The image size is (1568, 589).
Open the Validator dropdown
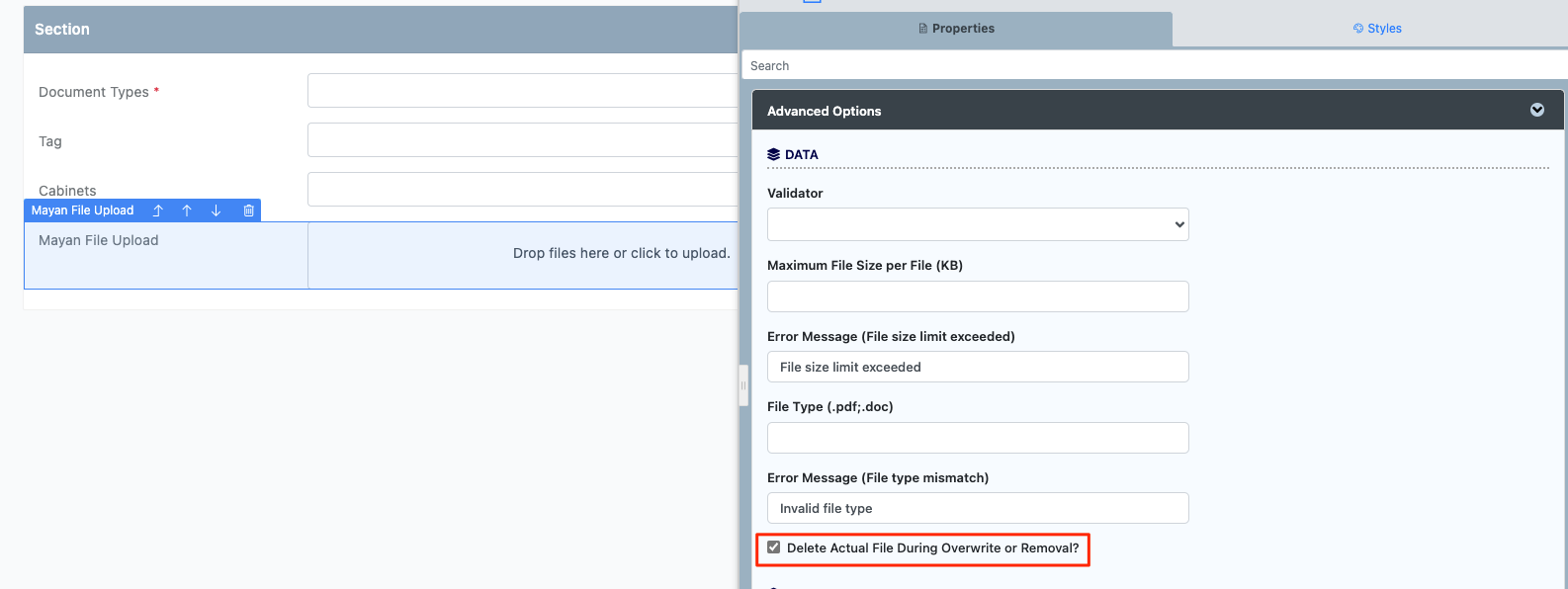[978, 224]
